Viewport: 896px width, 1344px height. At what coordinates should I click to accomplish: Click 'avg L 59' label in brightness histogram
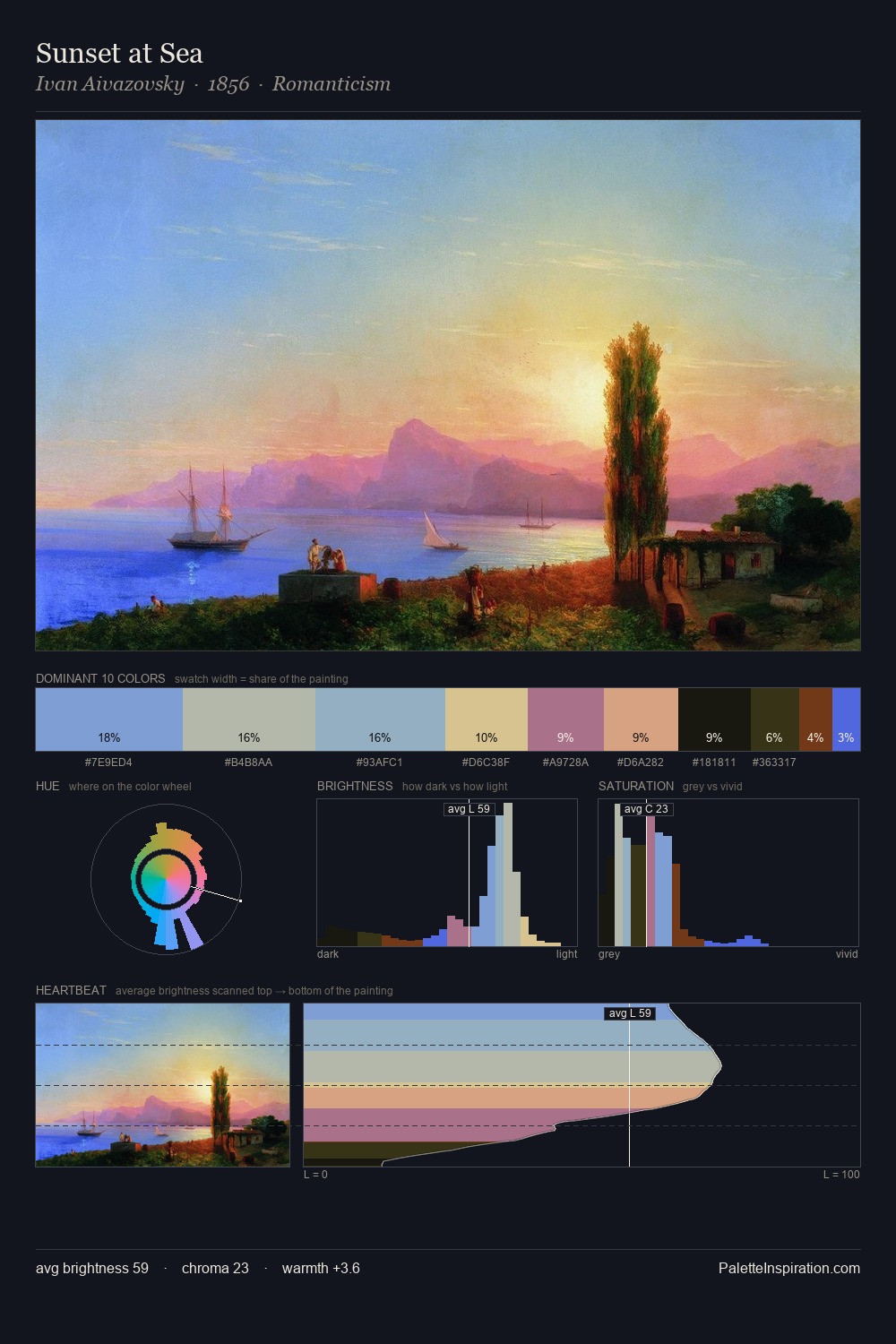tap(469, 809)
